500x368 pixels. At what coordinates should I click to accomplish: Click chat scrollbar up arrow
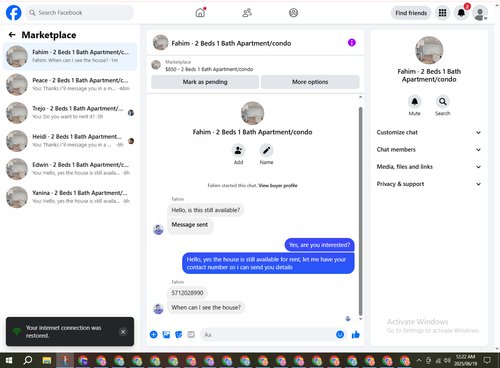pyautogui.click(x=360, y=97)
